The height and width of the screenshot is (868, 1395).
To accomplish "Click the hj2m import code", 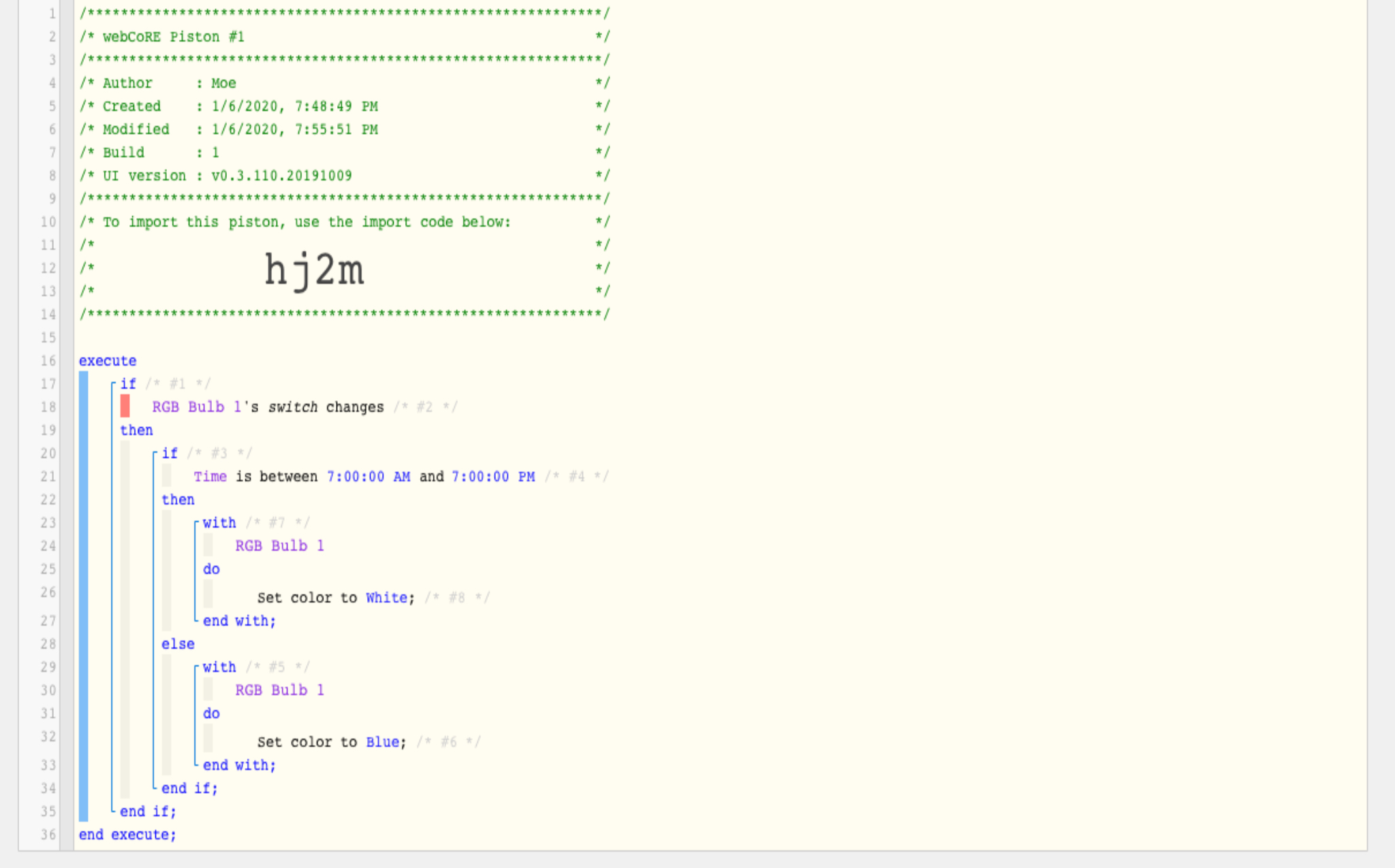I will [314, 270].
